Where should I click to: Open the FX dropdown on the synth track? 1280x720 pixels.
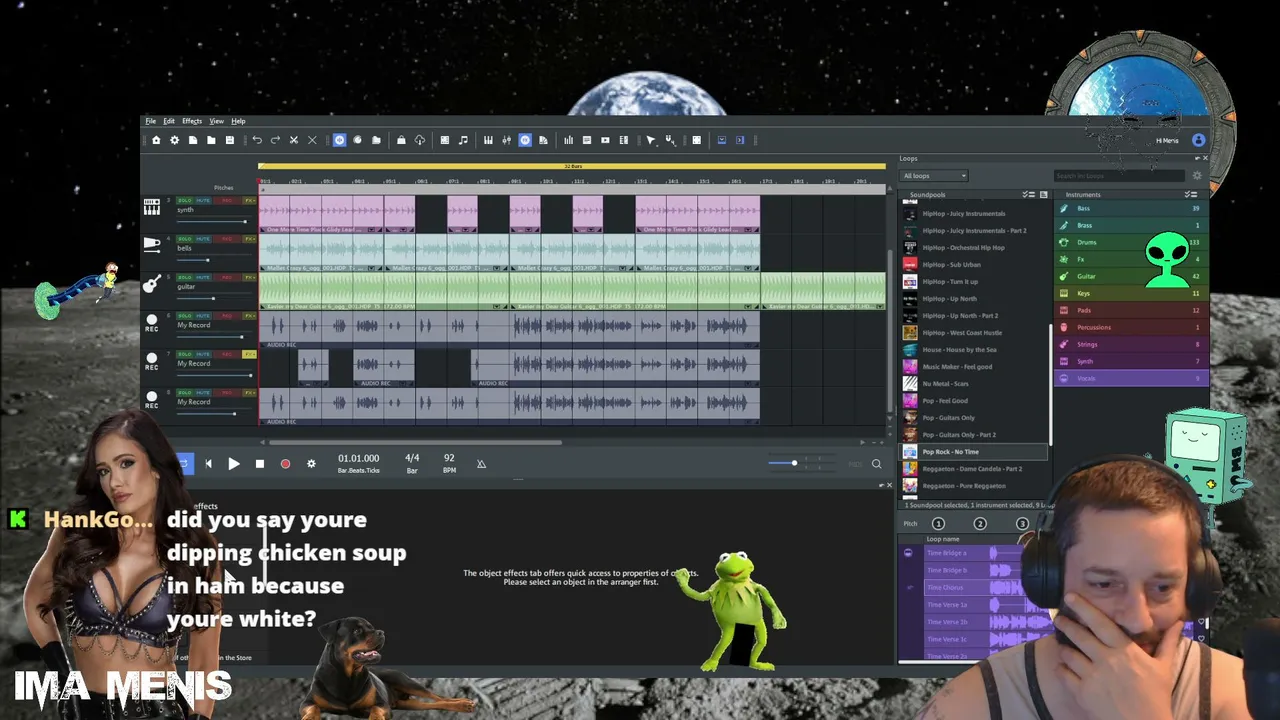click(249, 201)
